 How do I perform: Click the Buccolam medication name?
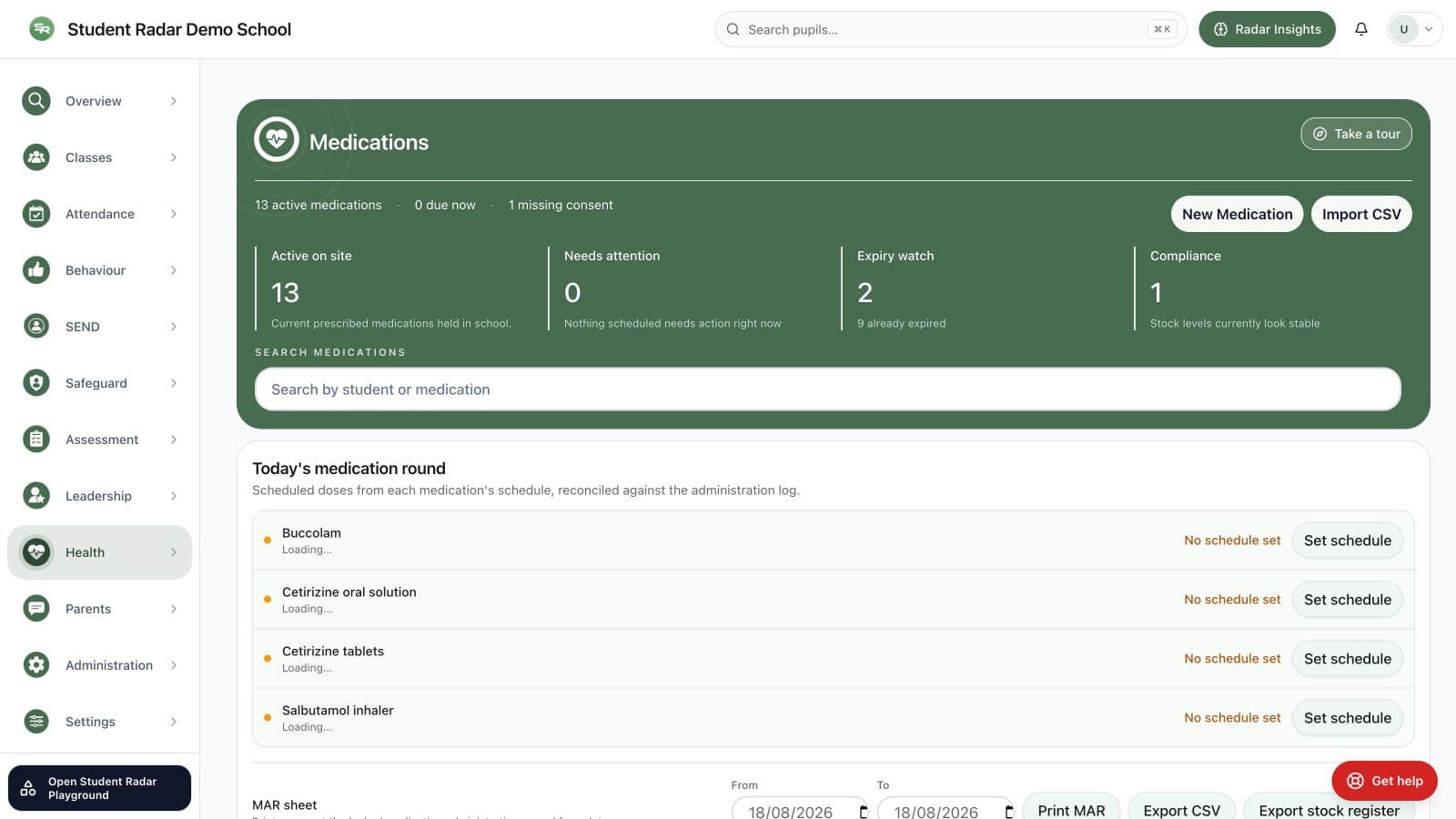coord(311,533)
